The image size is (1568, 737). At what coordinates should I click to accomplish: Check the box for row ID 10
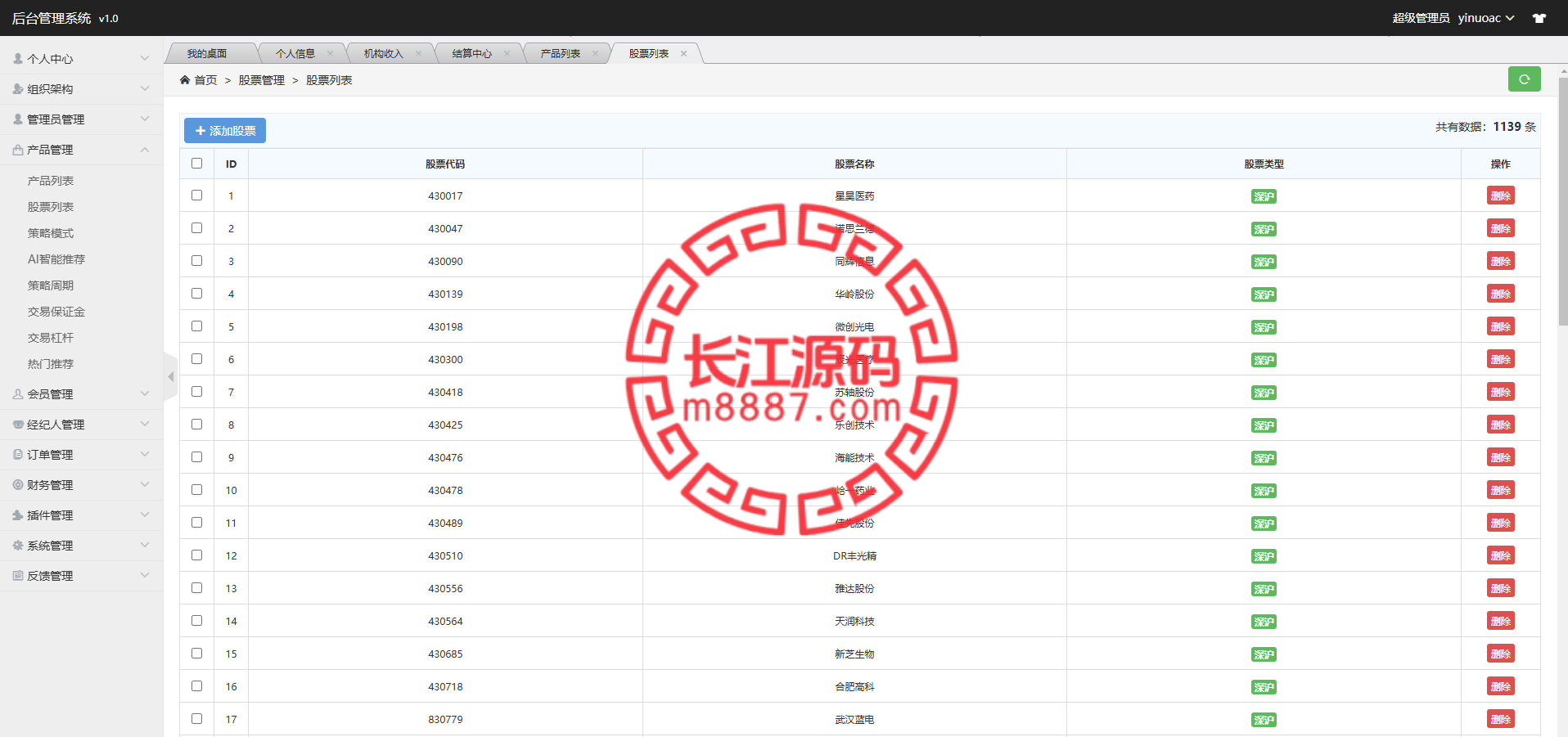point(196,489)
